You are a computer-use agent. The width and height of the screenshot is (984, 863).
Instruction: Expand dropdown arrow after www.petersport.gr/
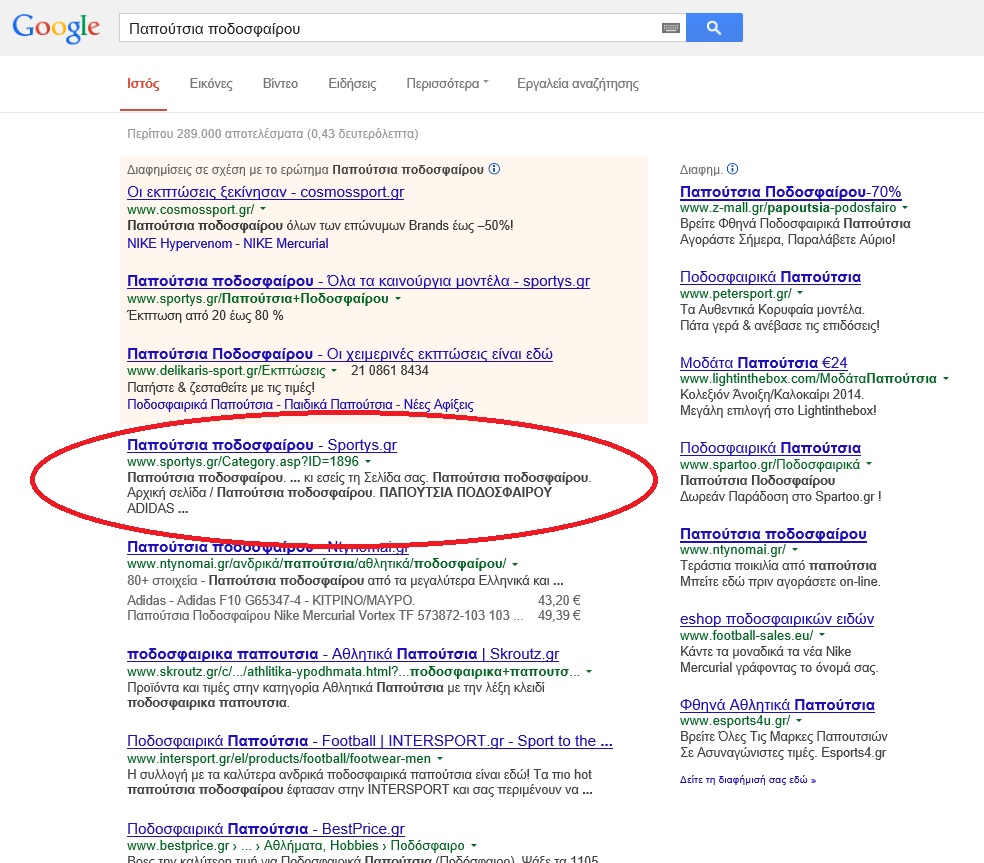click(x=800, y=293)
